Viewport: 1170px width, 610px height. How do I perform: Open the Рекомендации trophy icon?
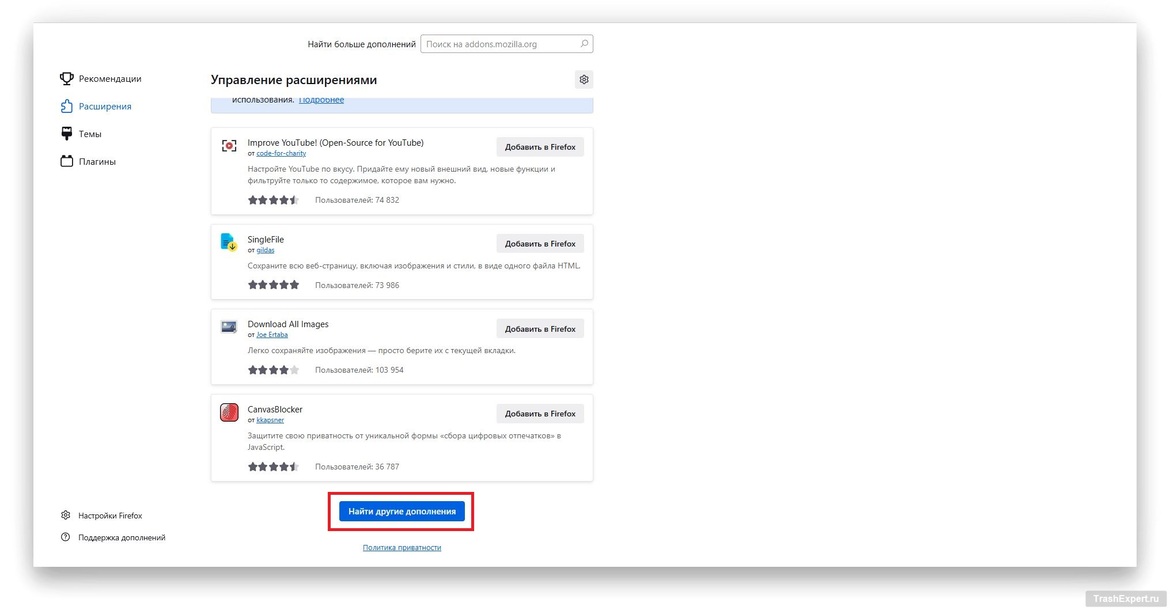click(x=66, y=78)
